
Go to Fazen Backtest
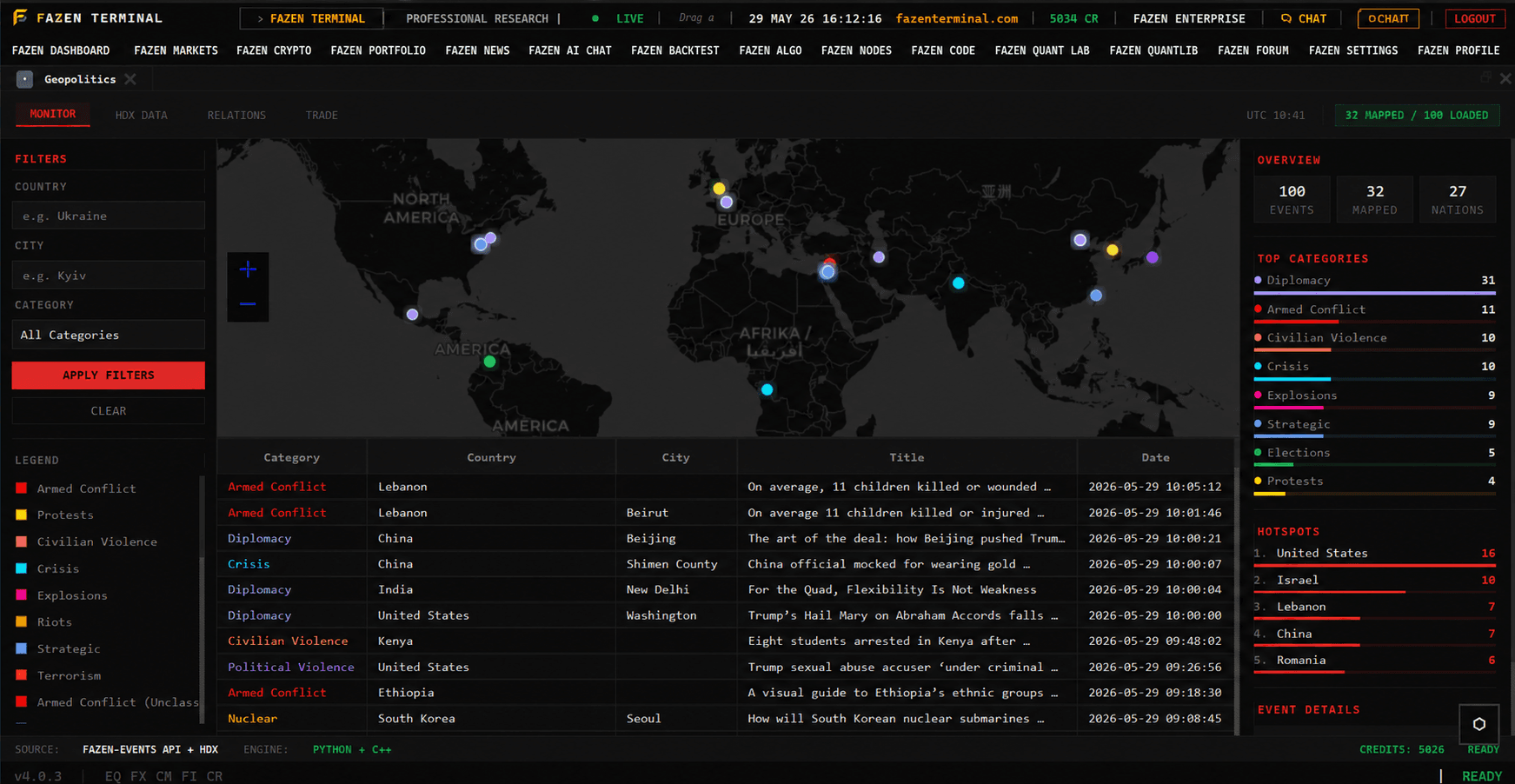coord(675,50)
